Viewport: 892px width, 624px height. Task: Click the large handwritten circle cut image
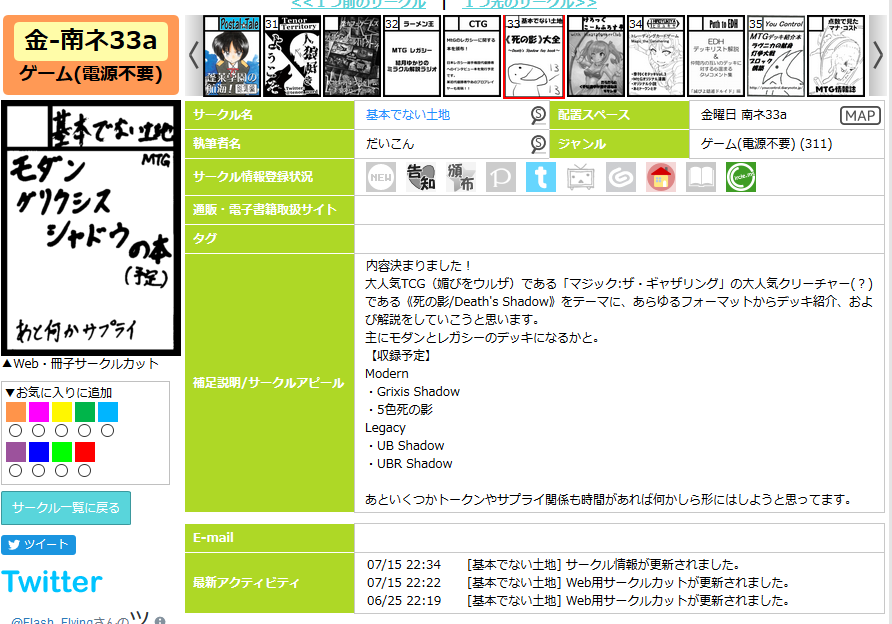coord(90,228)
